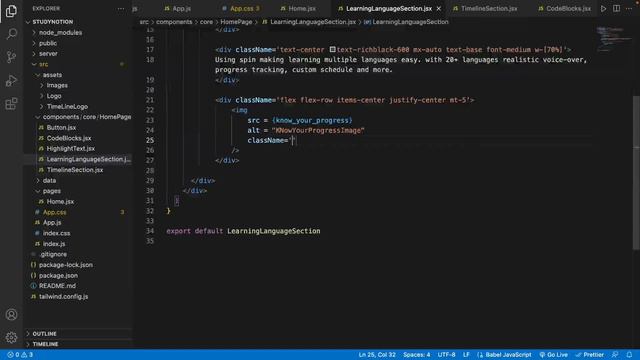Click the feedback icon in status bar
Screen dimensions: 640x360
tap(615, 355)
